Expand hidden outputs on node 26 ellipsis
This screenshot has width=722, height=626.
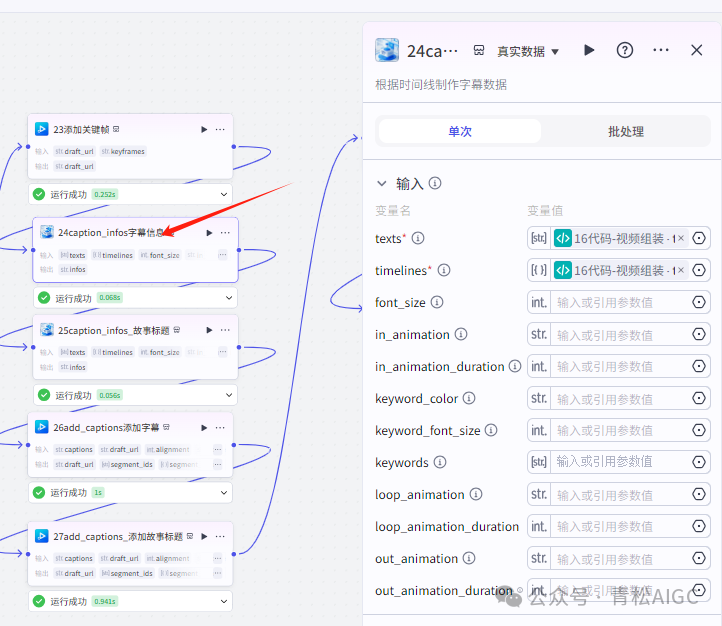coord(217,464)
